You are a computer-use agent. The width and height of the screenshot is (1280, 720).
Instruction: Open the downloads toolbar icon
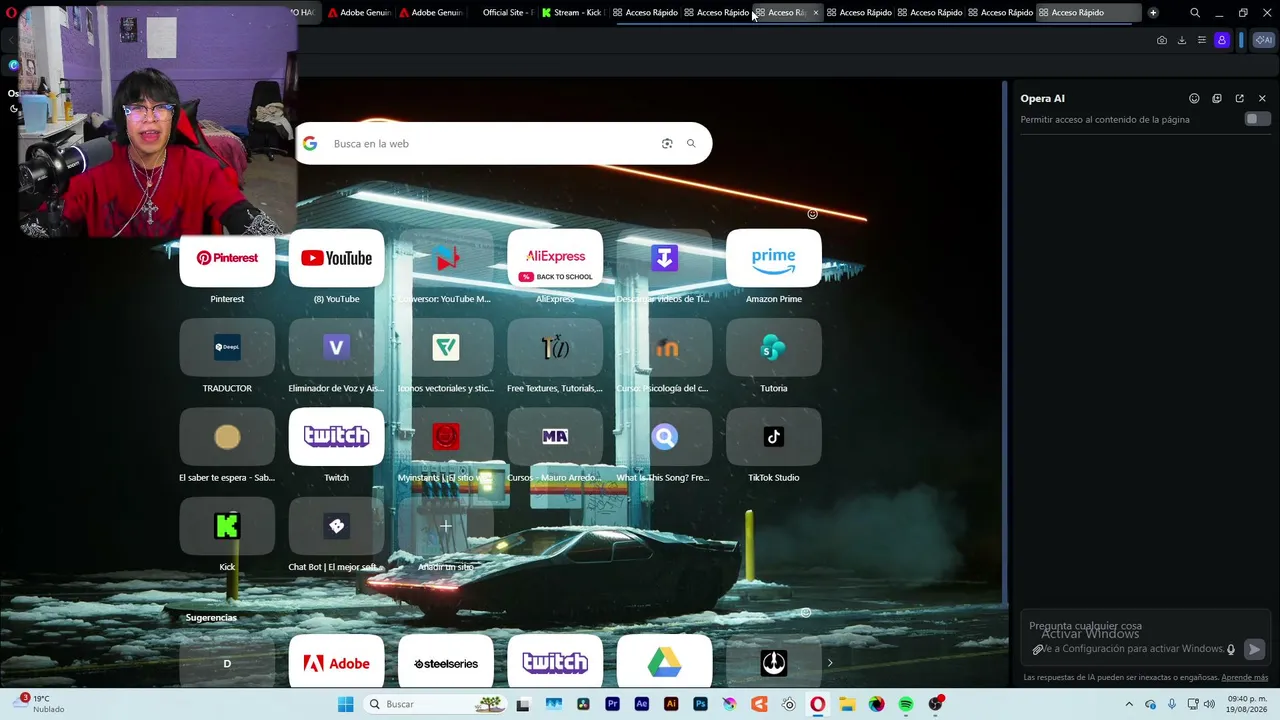1182,40
